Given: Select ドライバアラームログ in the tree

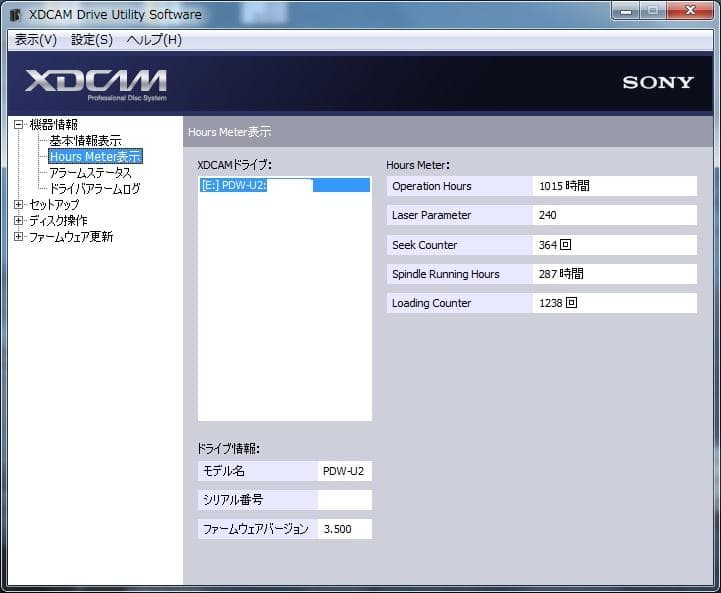Looking at the screenshot, I should (x=95, y=189).
